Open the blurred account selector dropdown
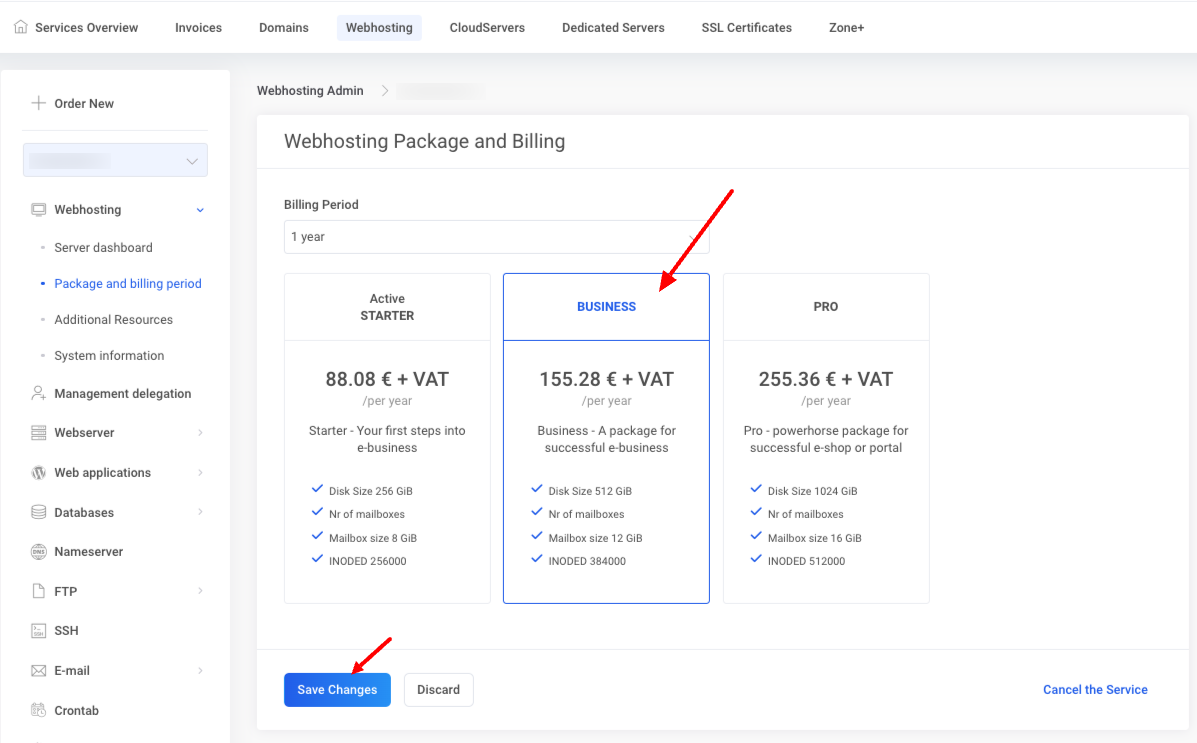Image resolution: width=1197 pixels, height=743 pixels. [x=115, y=160]
